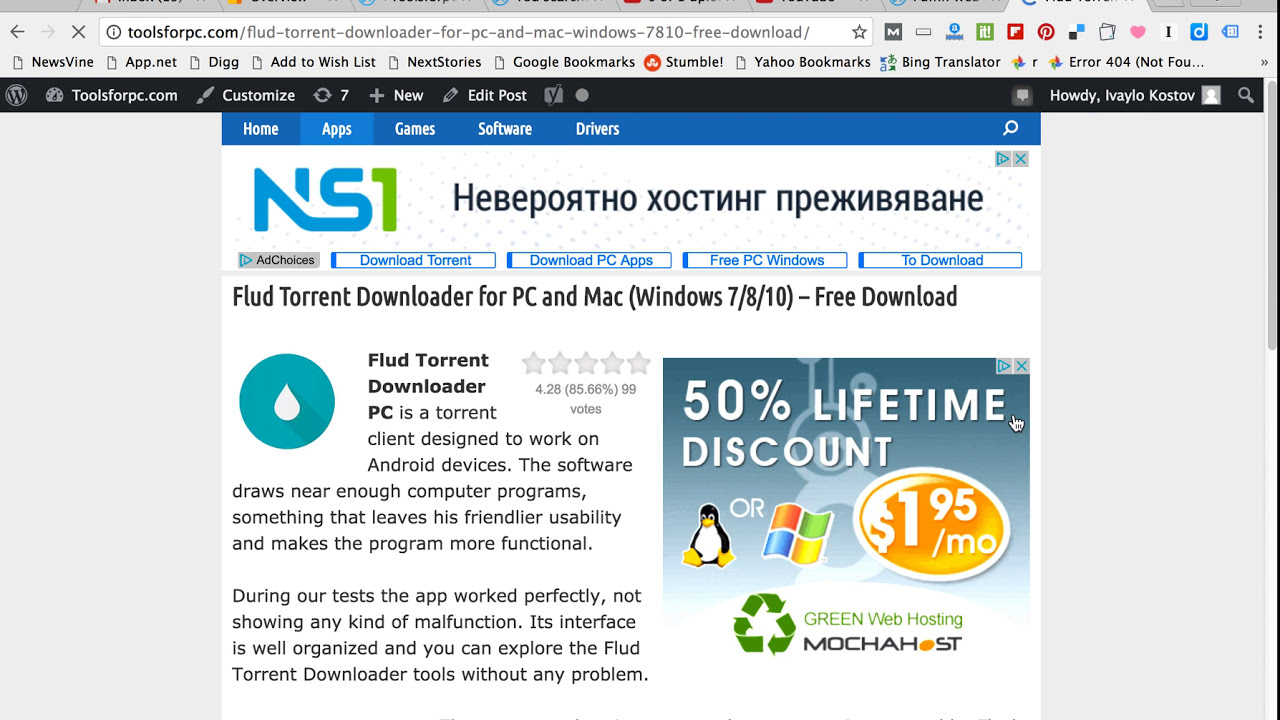Click Howdy, Ivaylo Kostov account menu
The width and height of the screenshot is (1280, 720).
1135,95
